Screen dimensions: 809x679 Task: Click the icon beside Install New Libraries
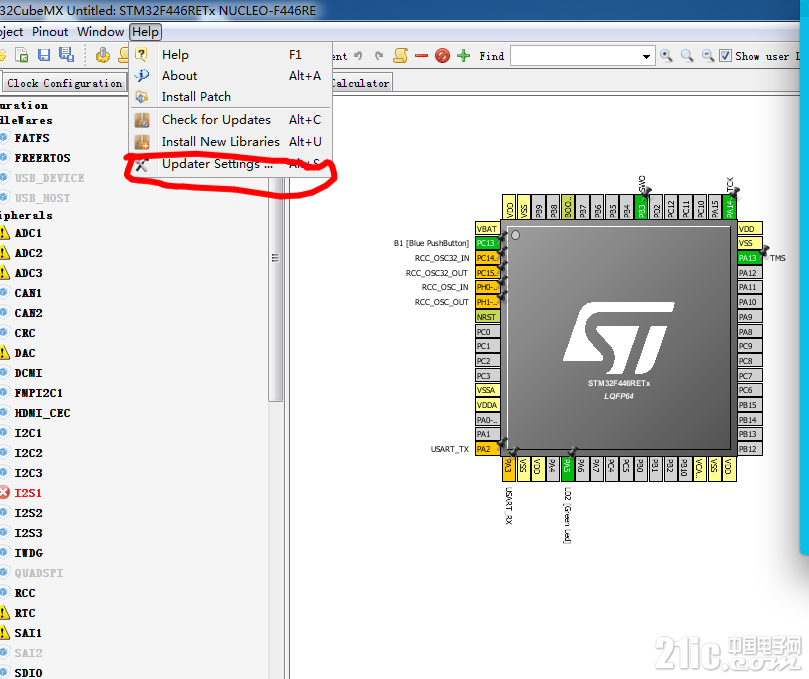pos(142,142)
